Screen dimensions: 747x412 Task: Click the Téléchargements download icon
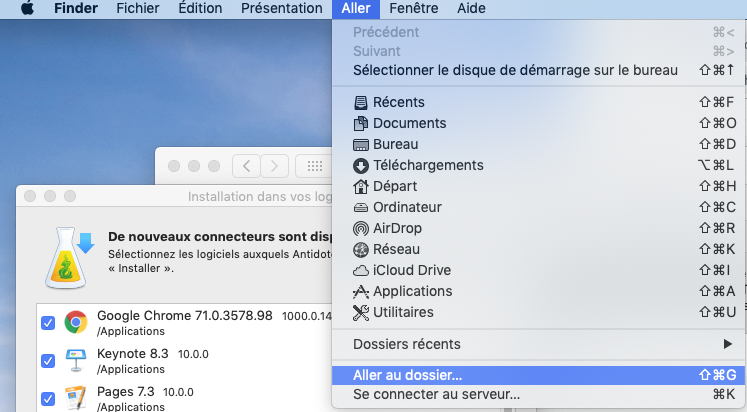(x=361, y=165)
